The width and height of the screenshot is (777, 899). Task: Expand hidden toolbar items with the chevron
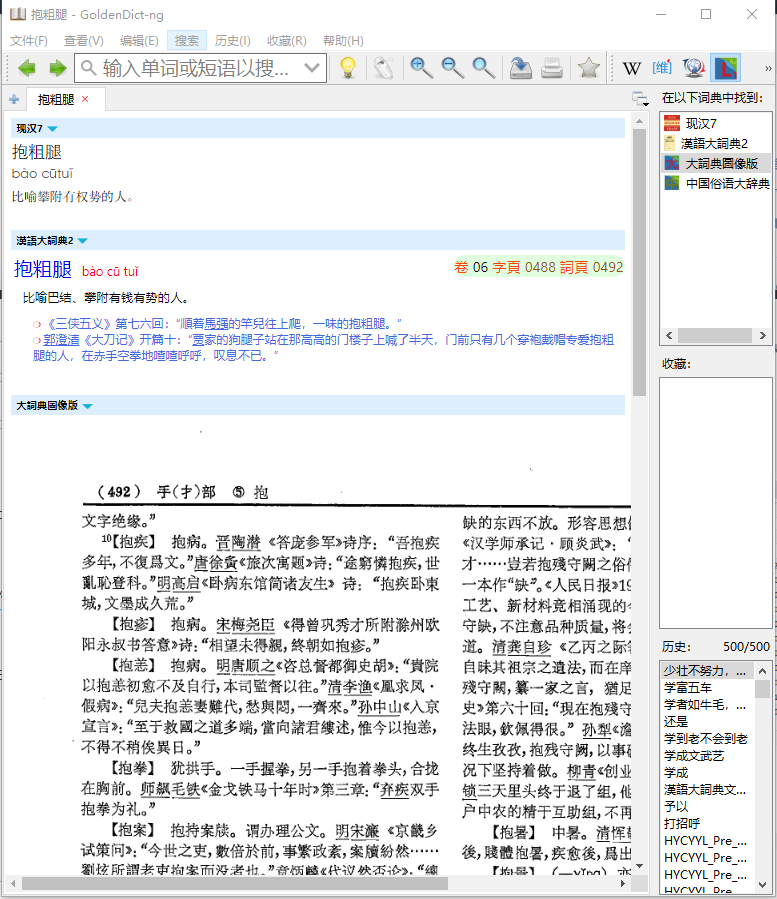coord(768,68)
